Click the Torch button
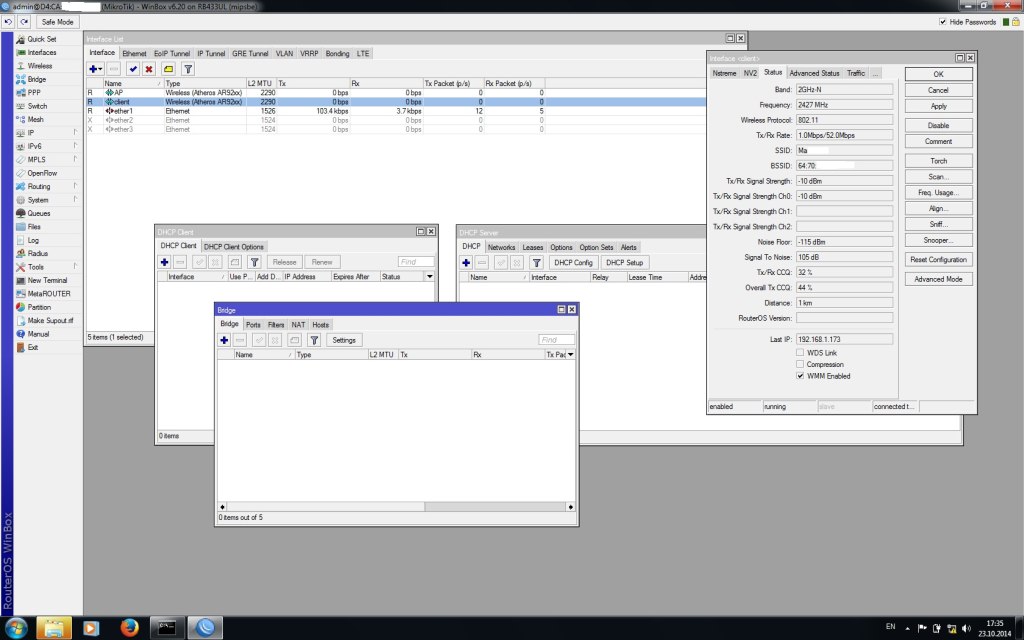This screenshot has height=640, width=1024. point(938,161)
